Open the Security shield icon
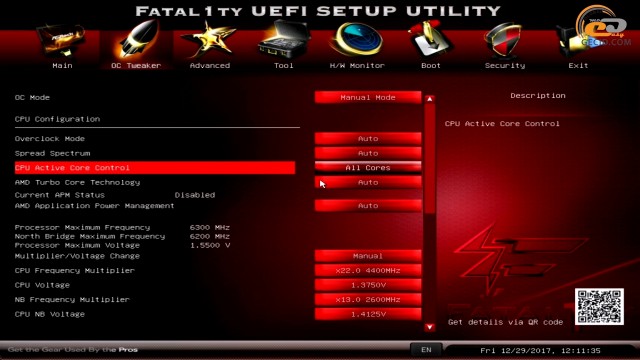 point(504,40)
